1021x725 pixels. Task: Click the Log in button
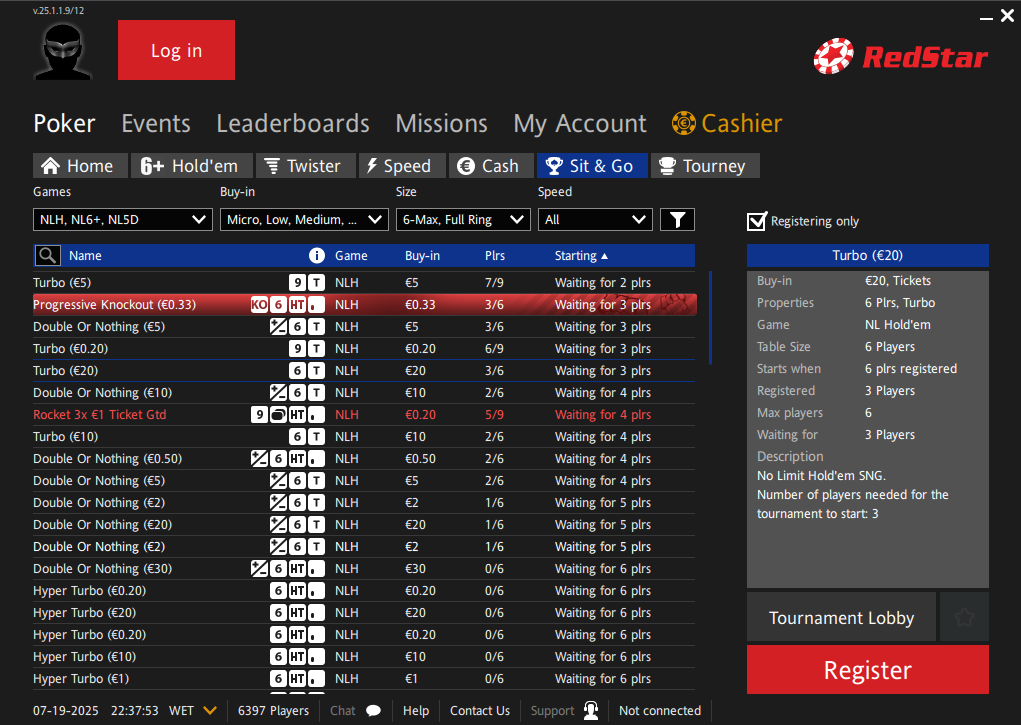(176, 50)
